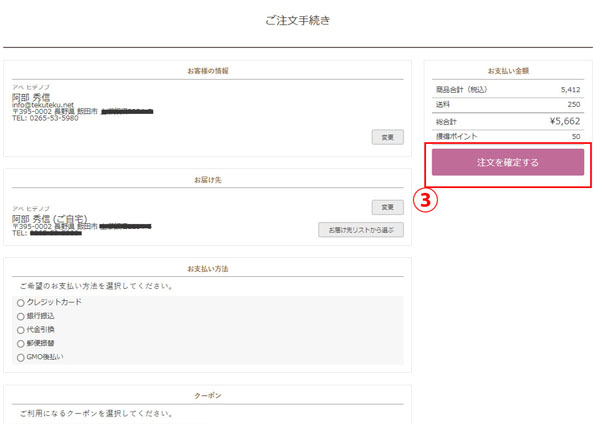Click the 送料 shipping fee row
Screen dimensions: 600x424
pos(507,104)
